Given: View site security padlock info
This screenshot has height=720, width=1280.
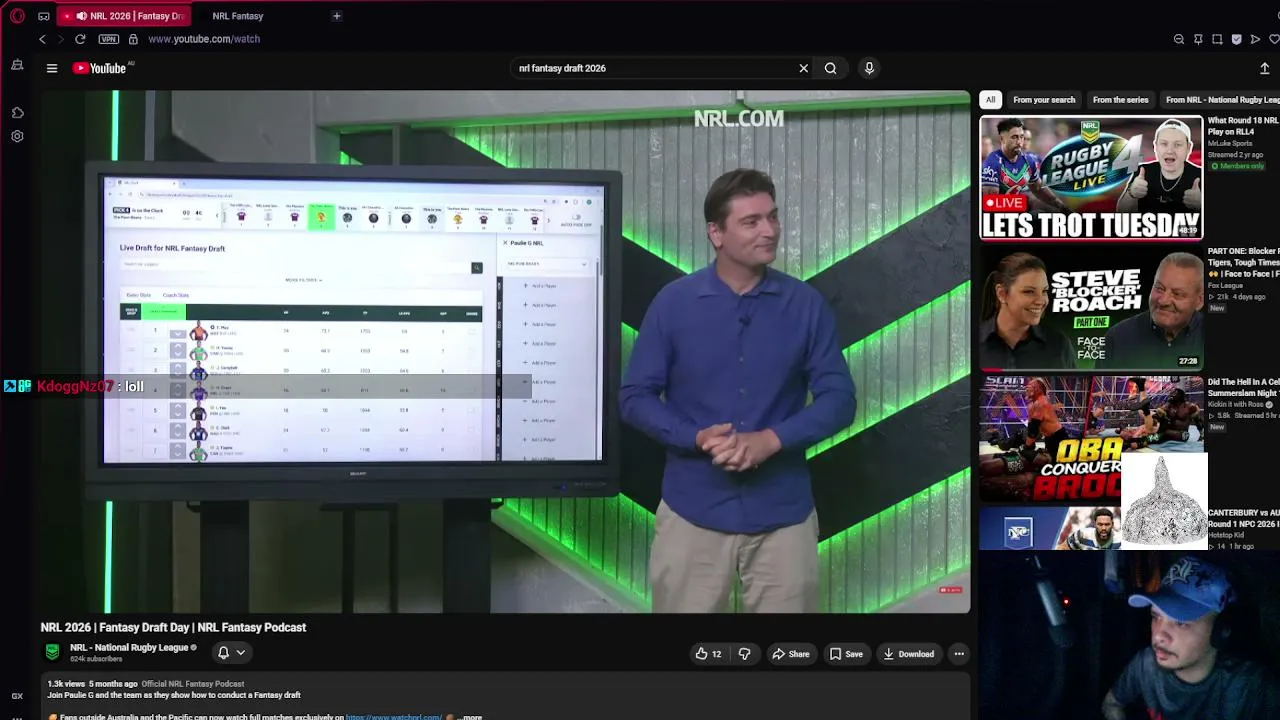Looking at the screenshot, I should (x=131, y=39).
